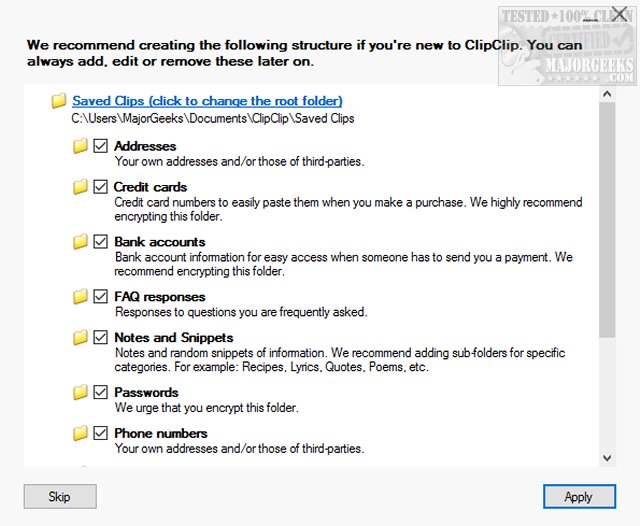Uncheck the Passwords folder checkbox

pyautogui.click(x=100, y=393)
